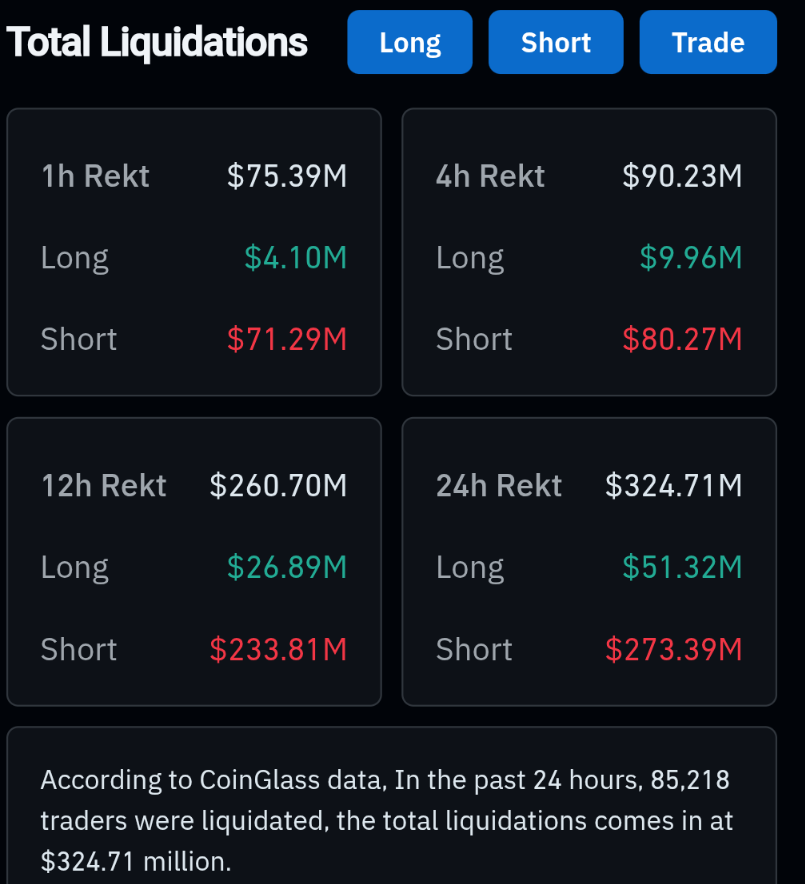Click the $75.39M 1h total value
The height and width of the screenshot is (884, 805).
point(287,177)
